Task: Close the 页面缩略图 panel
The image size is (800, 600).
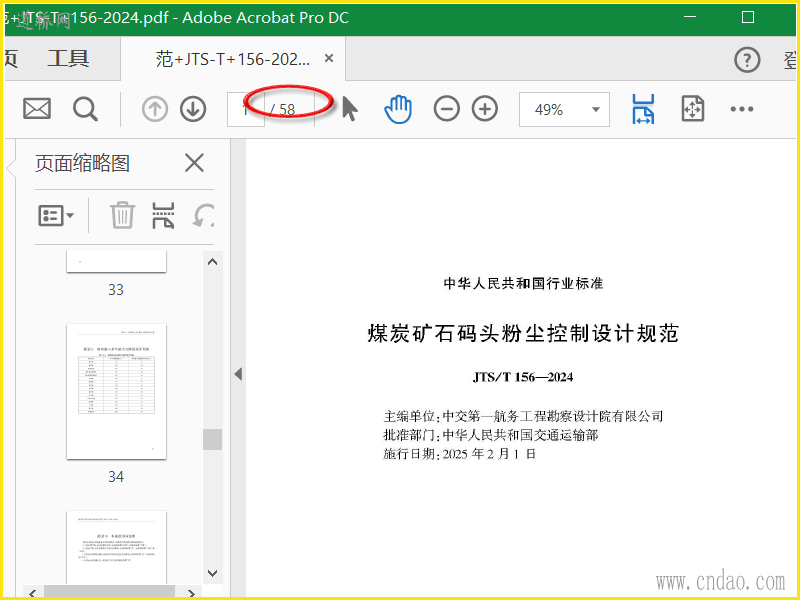Action: click(x=194, y=163)
